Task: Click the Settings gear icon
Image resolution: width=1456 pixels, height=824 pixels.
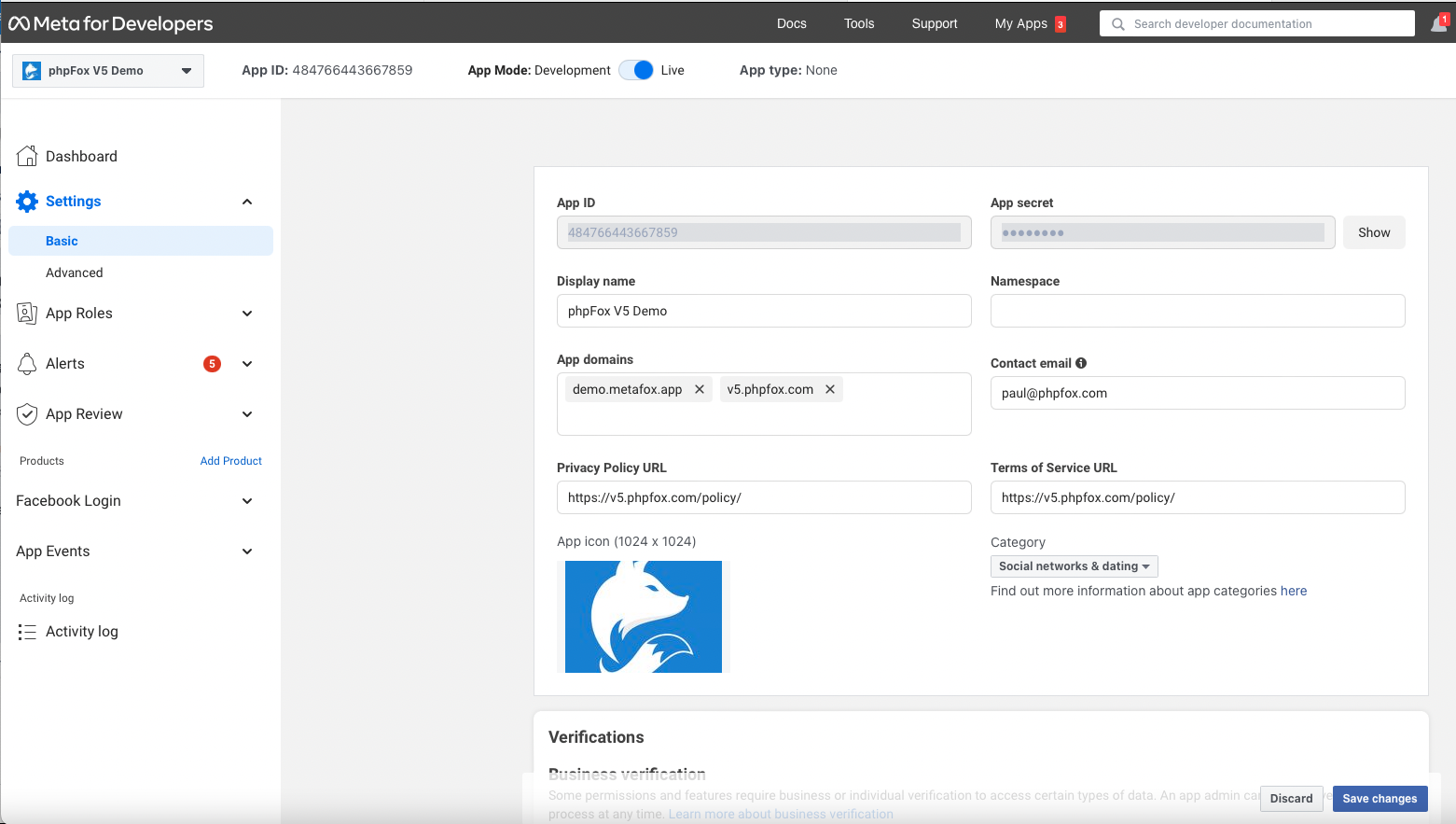Action: coord(27,202)
